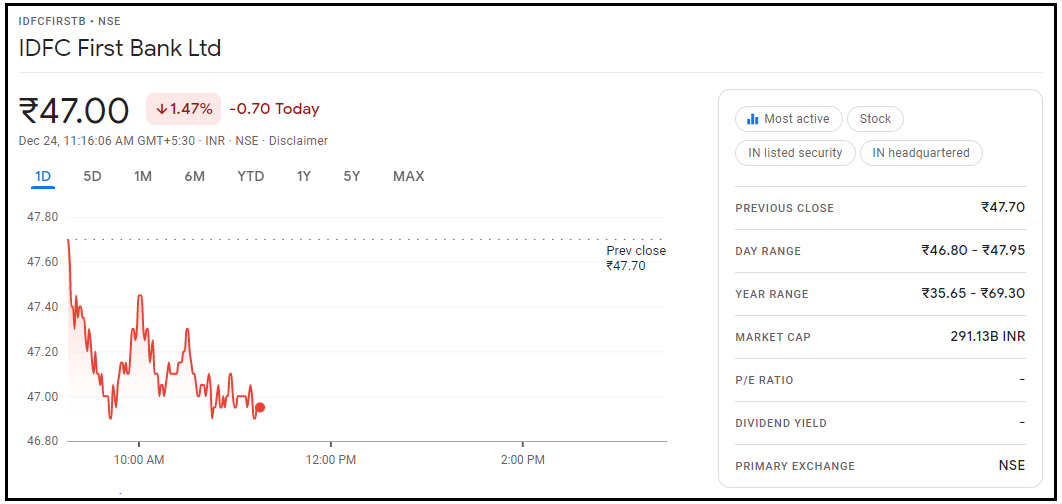1062x504 pixels.
Task: Click the red current price dot on chart
Action: [x=260, y=407]
